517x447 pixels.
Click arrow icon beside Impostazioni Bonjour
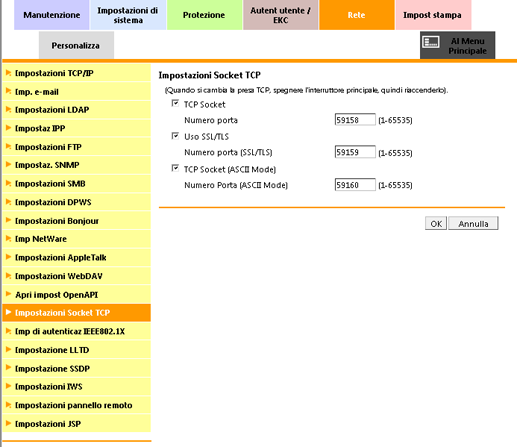9,220
